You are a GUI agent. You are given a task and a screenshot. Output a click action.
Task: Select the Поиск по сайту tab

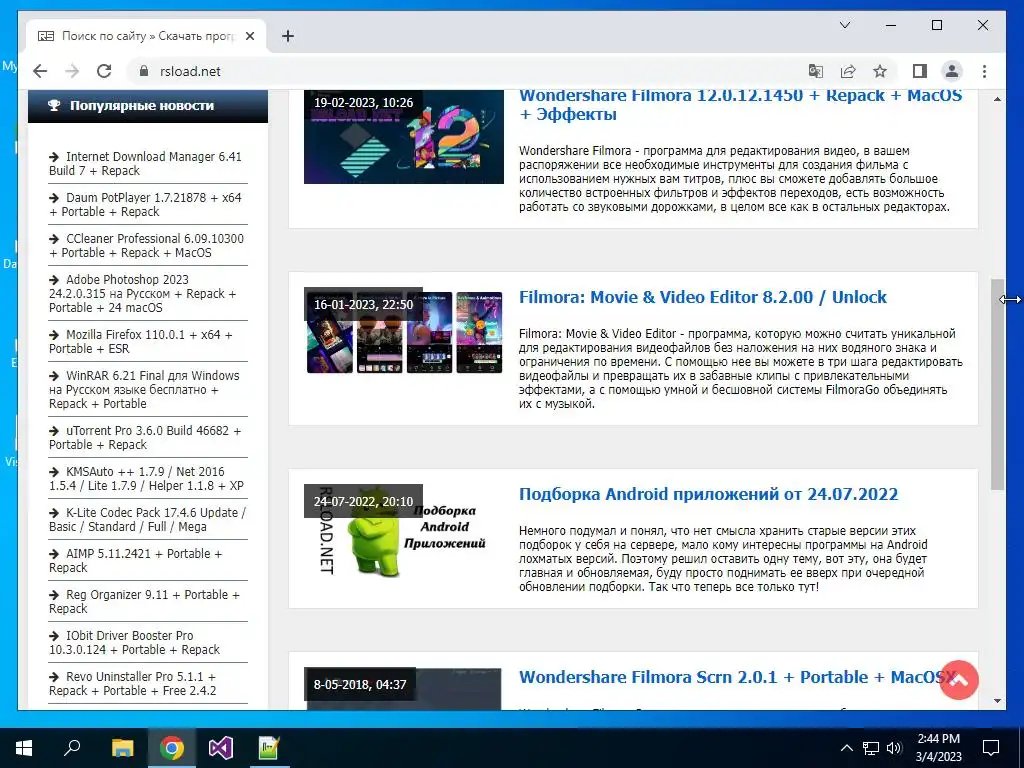pos(146,36)
